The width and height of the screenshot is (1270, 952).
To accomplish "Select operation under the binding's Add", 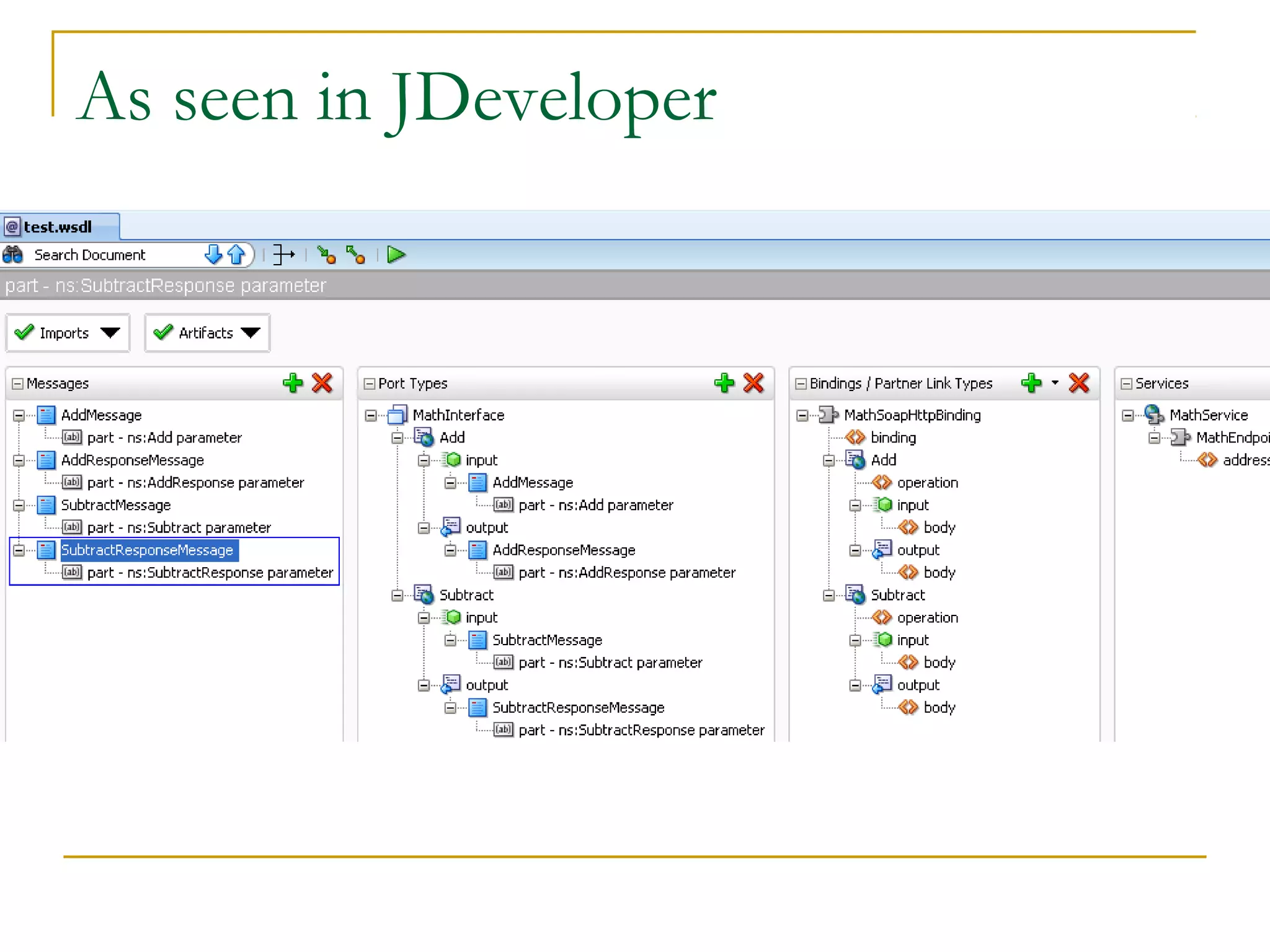I will tap(927, 483).
